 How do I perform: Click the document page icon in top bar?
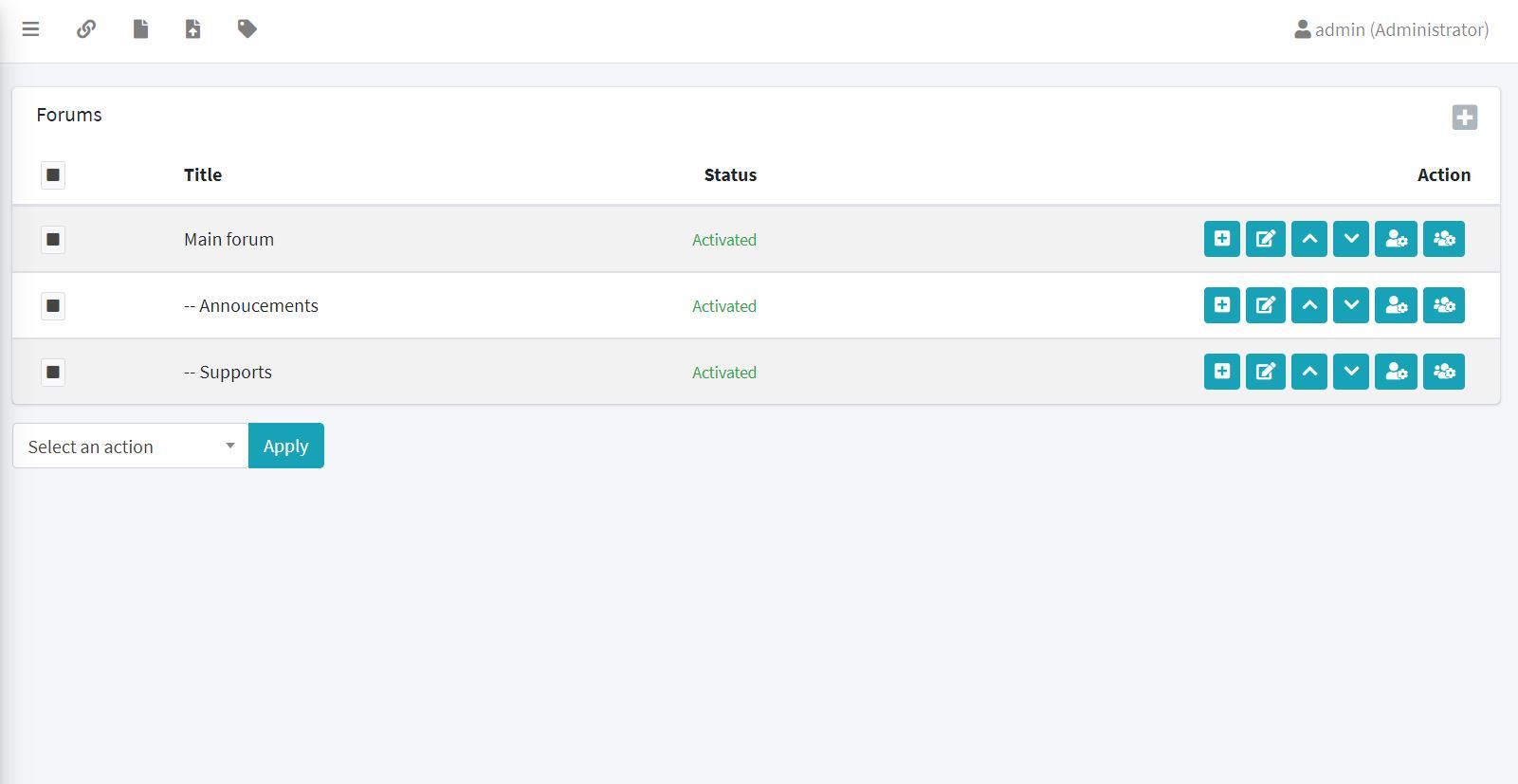[x=140, y=29]
